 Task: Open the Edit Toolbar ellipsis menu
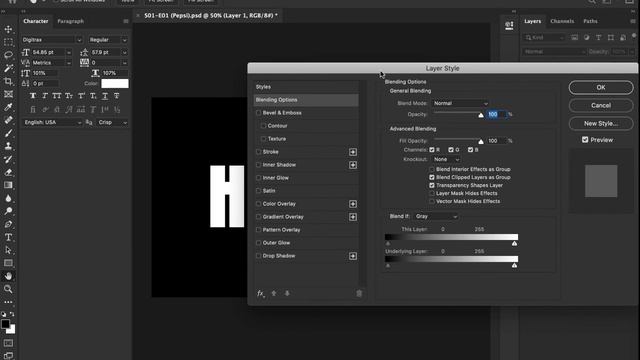(x=8, y=302)
